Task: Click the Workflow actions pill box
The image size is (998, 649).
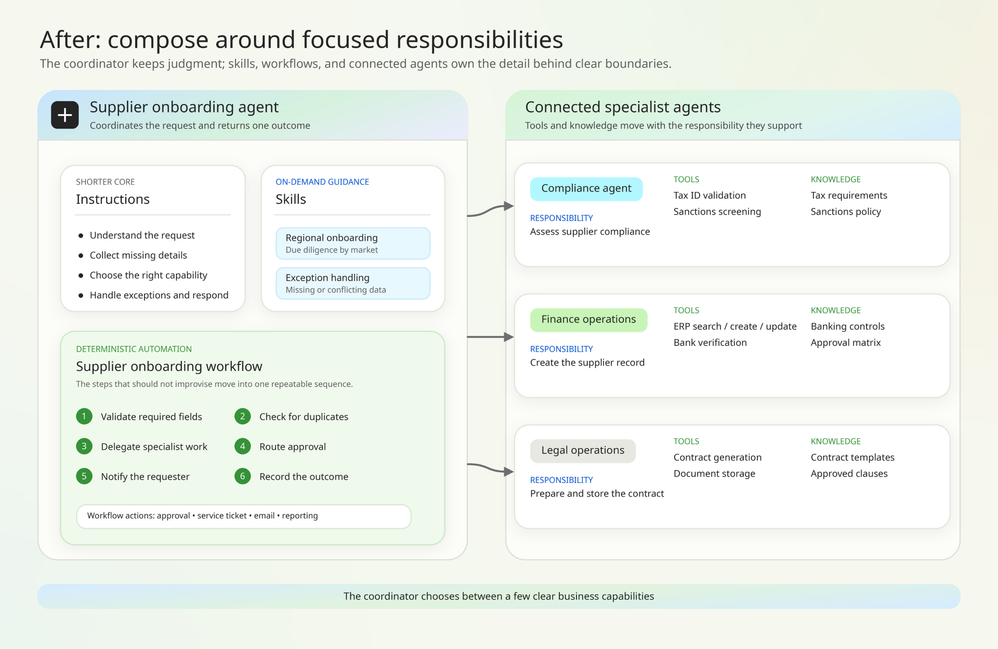Action: (244, 516)
